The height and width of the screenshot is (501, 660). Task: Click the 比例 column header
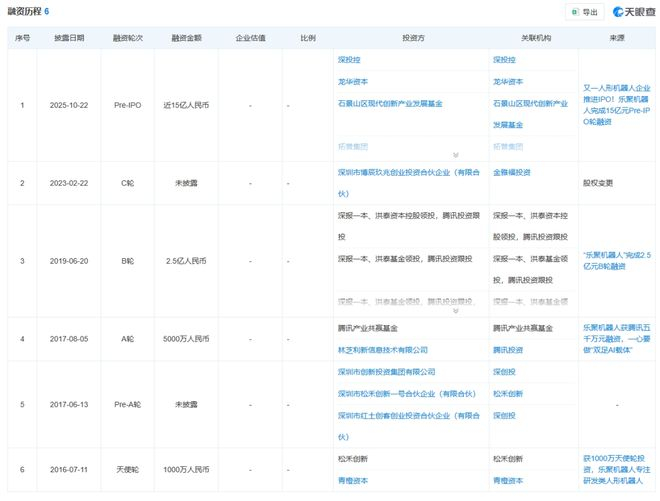308,38
